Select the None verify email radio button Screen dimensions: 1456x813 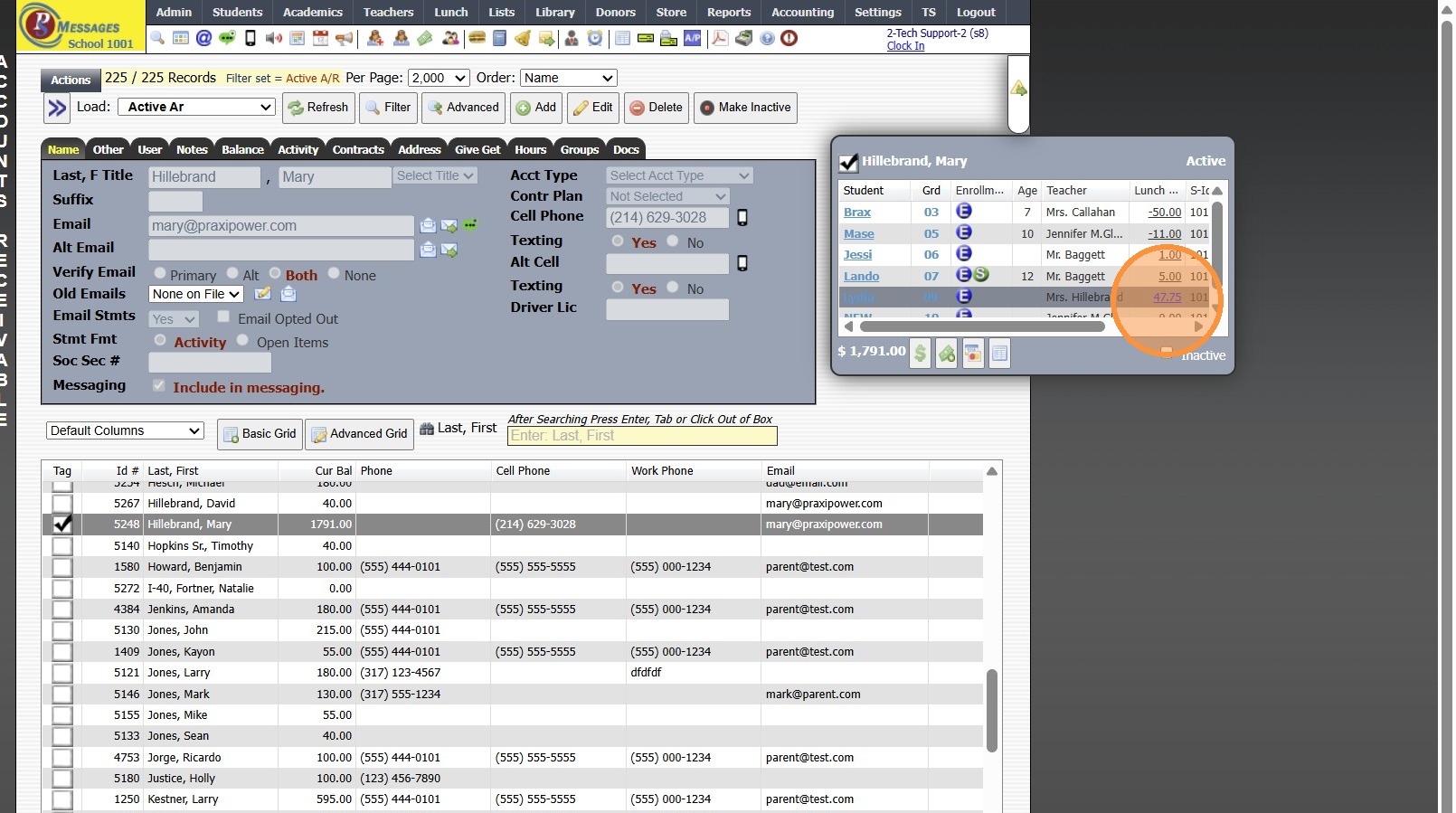(334, 273)
